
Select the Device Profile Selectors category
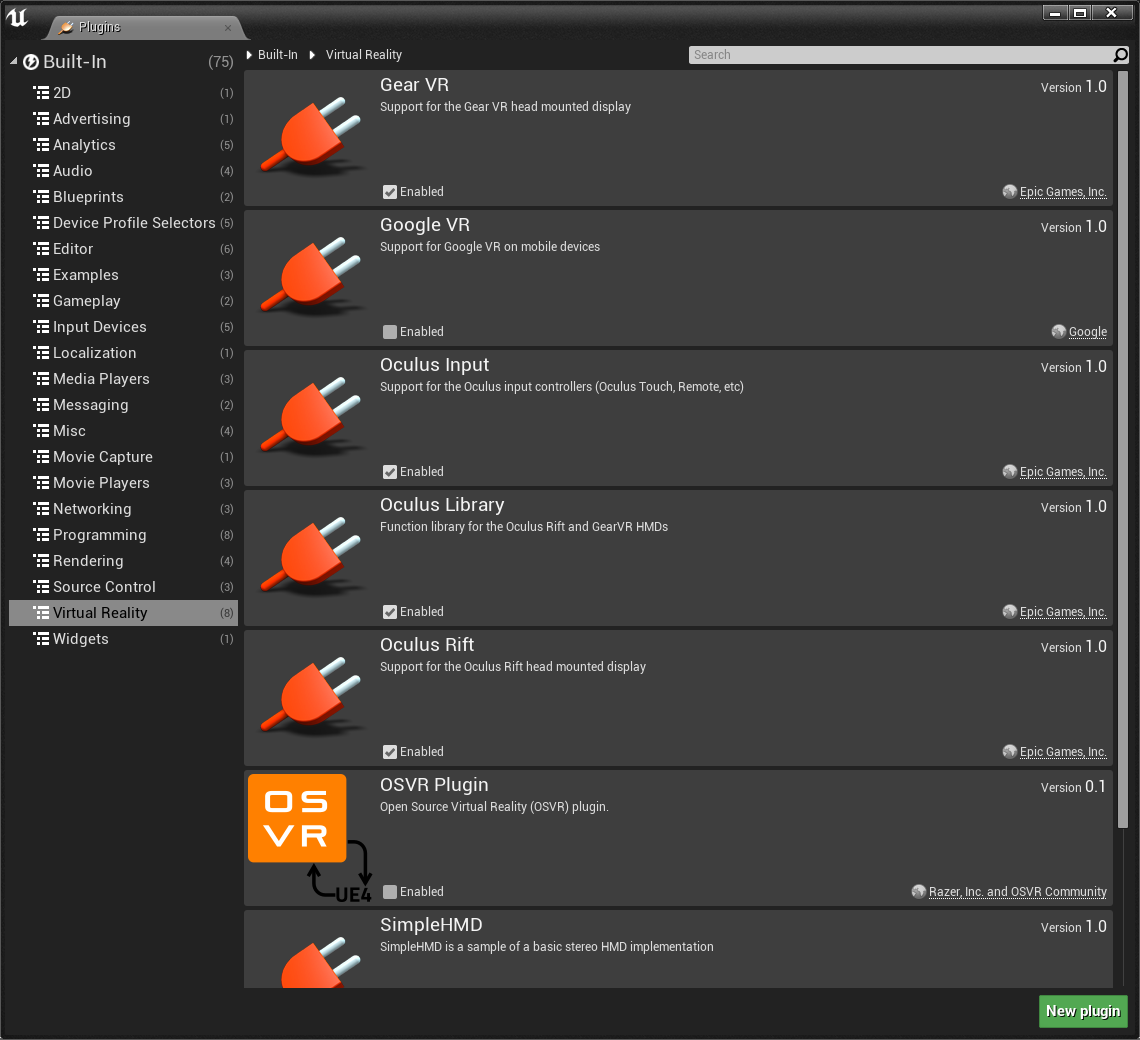click(123, 223)
